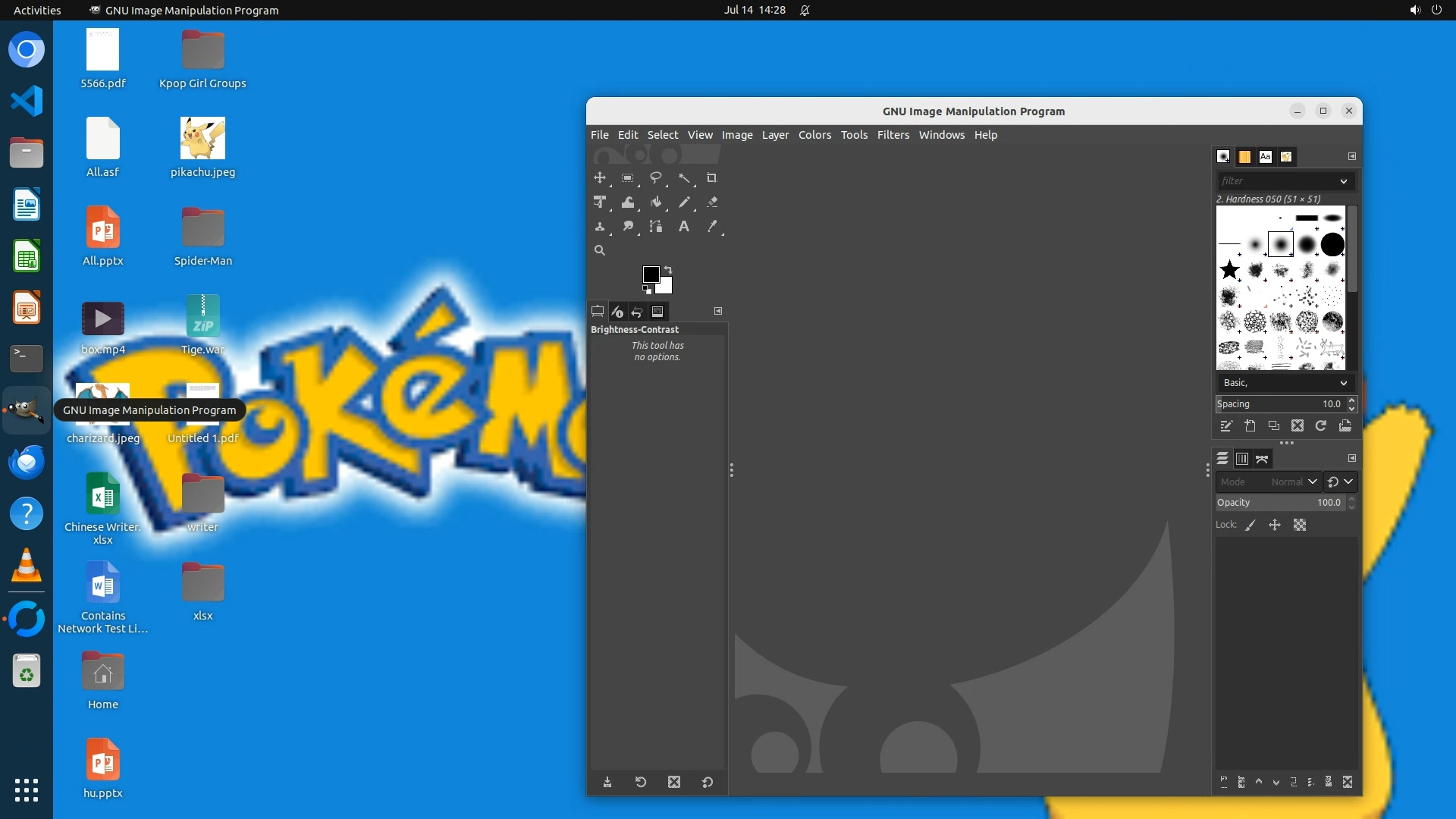Screen dimensions: 1456x819
Task: Toggle lock pixels paintbrush icon
Action: click(x=1250, y=525)
